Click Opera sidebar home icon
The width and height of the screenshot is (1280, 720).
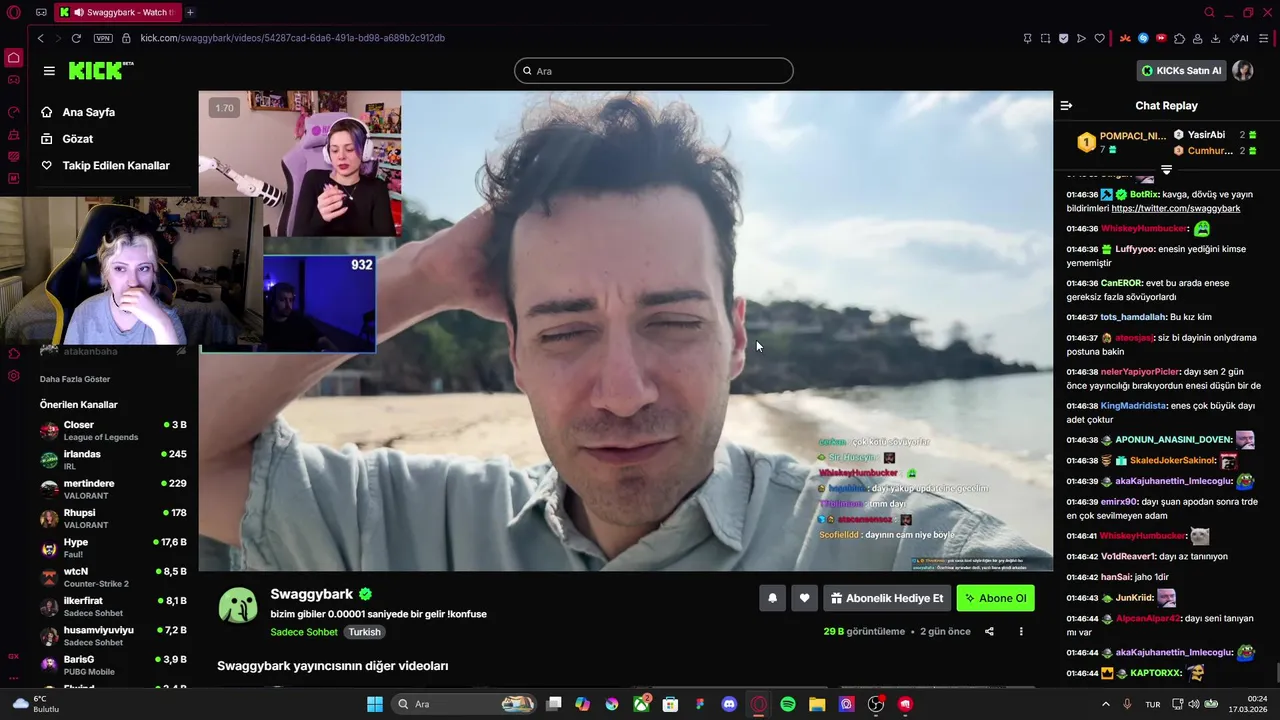13,57
